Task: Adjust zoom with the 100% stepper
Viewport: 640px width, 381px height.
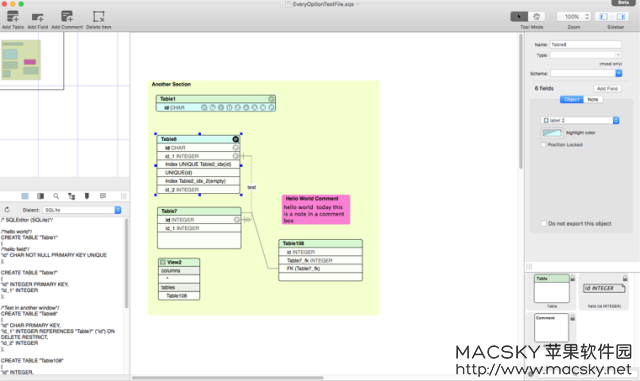Action: 587,16
